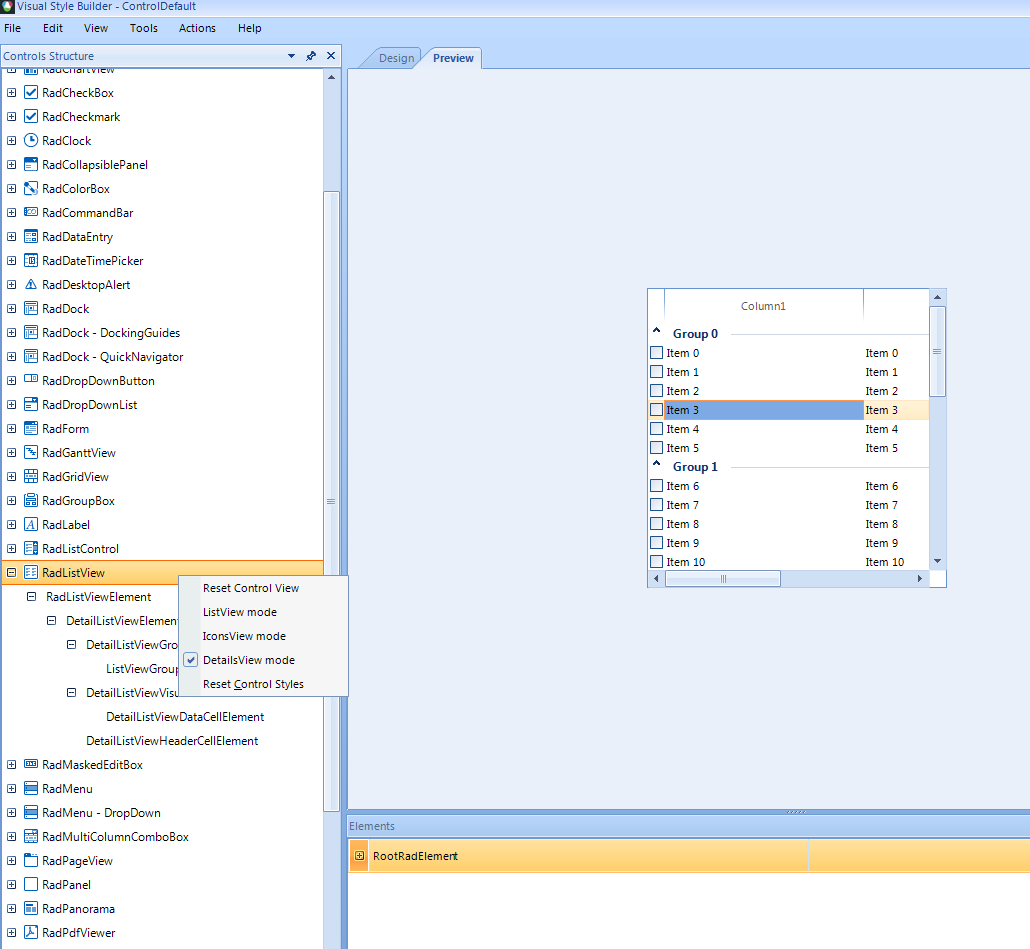The height and width of the screenshot is (949, 1030).
Task: Check the Item 3 checkbox
Action: click(656, 410)
